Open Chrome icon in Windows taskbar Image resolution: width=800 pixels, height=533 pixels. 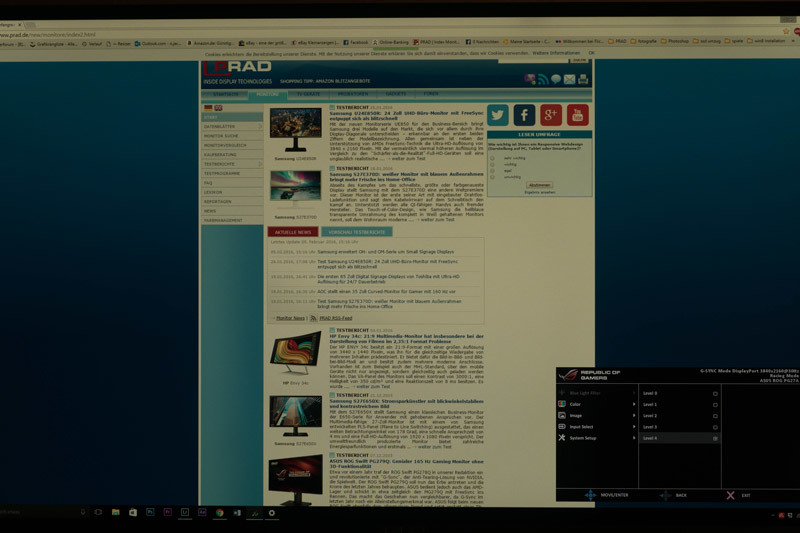click(x=219, y=513)
